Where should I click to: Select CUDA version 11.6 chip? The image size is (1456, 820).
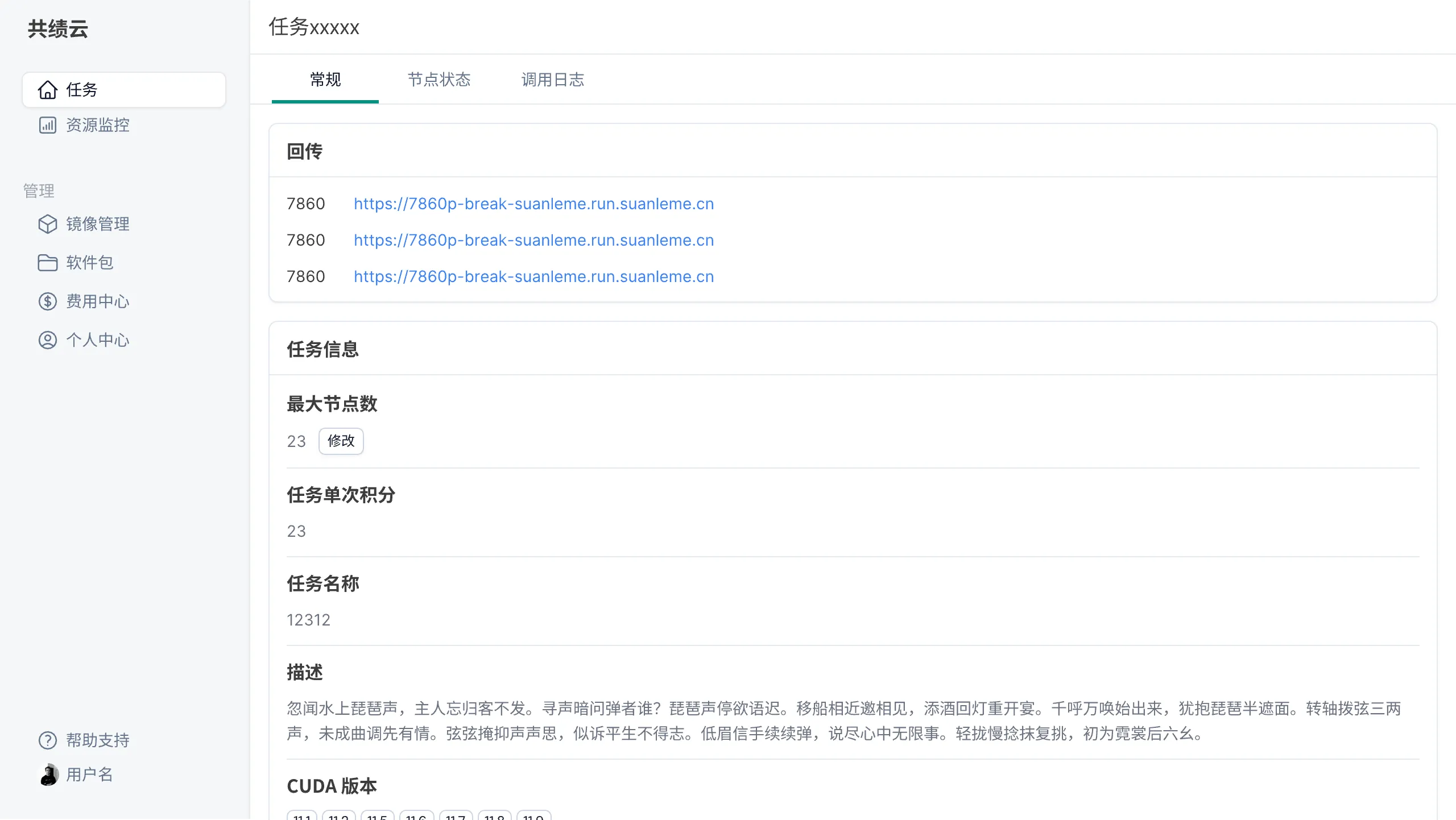[416, 816]
